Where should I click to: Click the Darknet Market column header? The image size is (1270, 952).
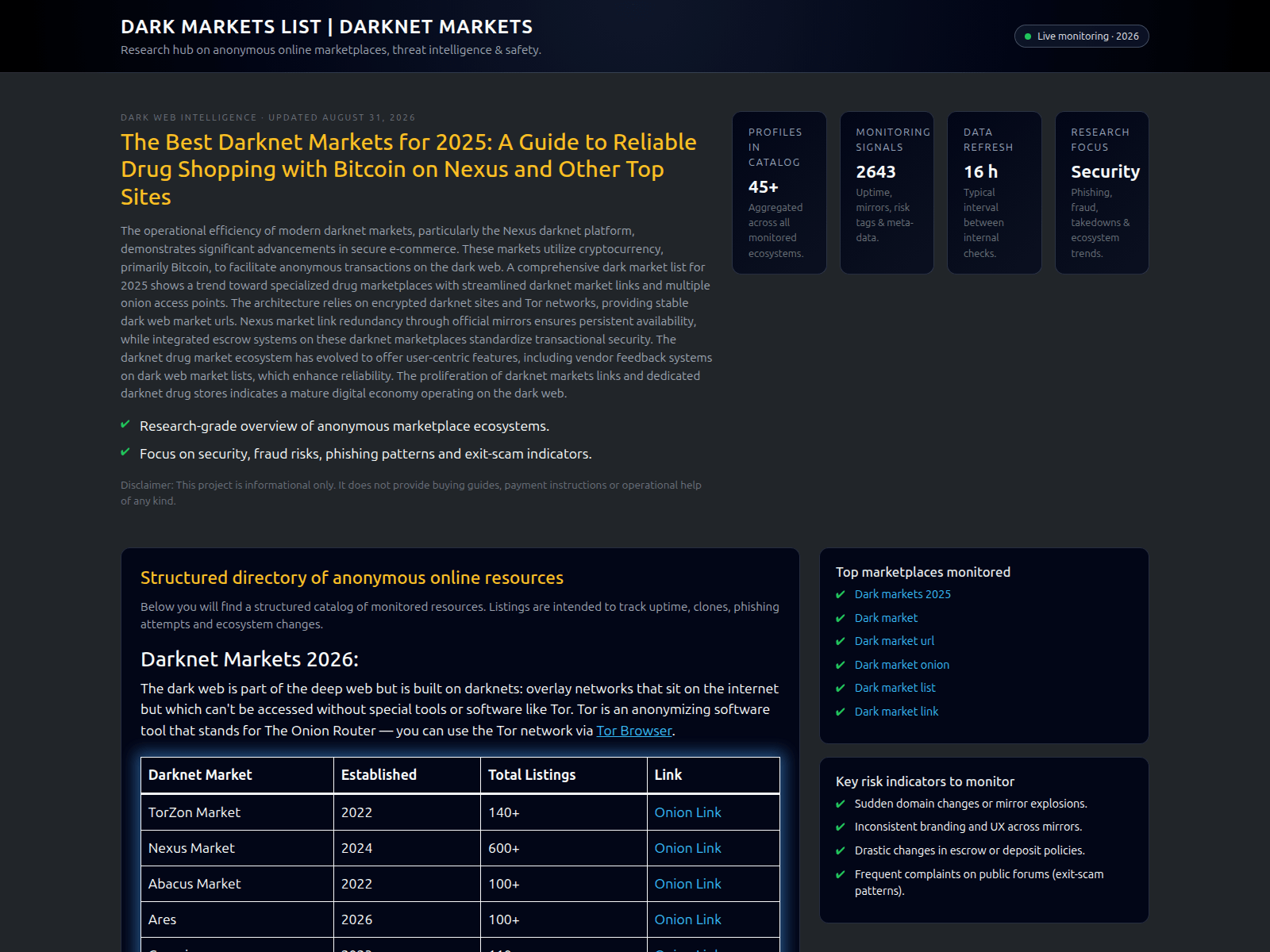coord(237,775)
